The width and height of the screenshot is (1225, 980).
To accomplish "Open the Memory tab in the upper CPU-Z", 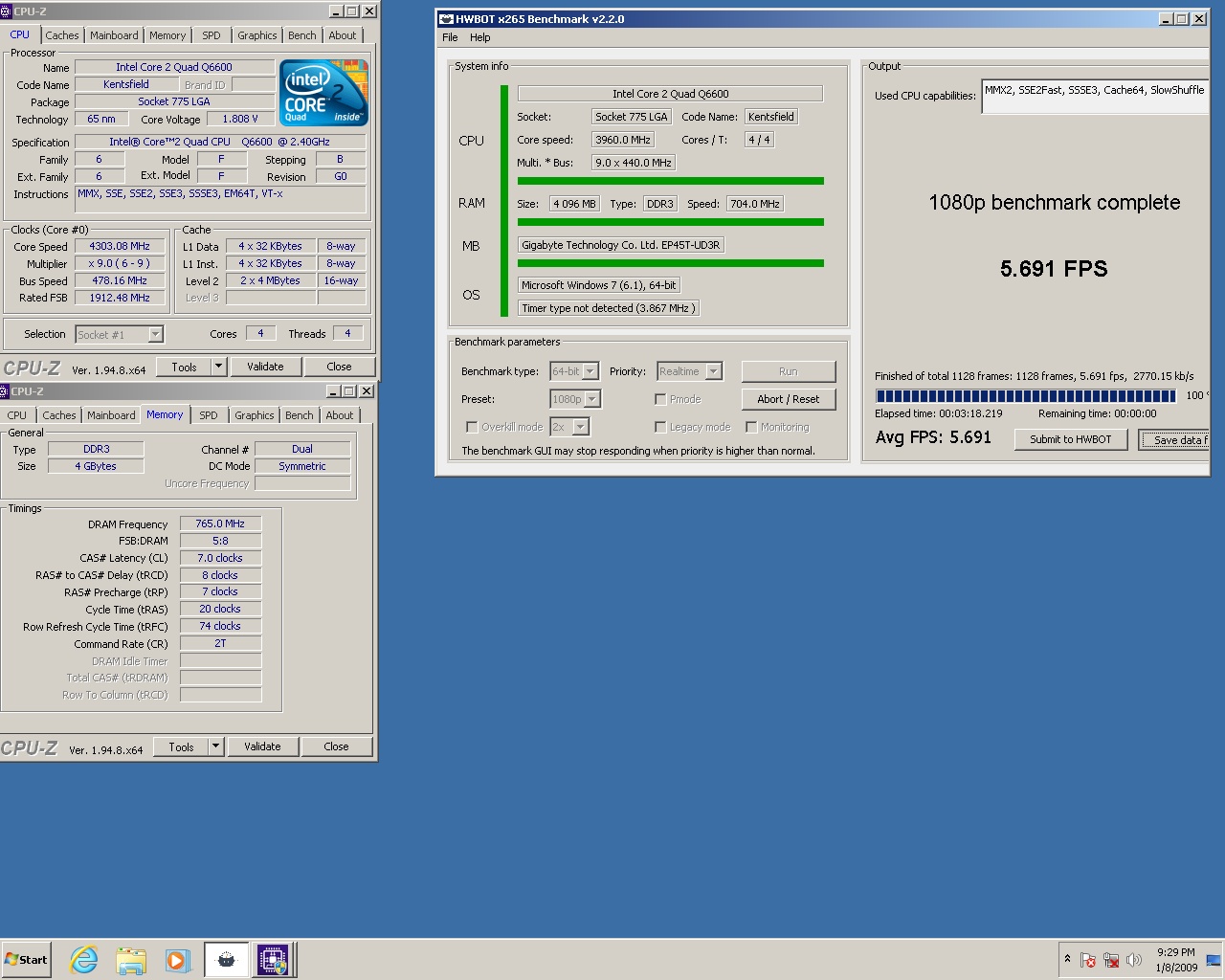I will tap(167, 35).
